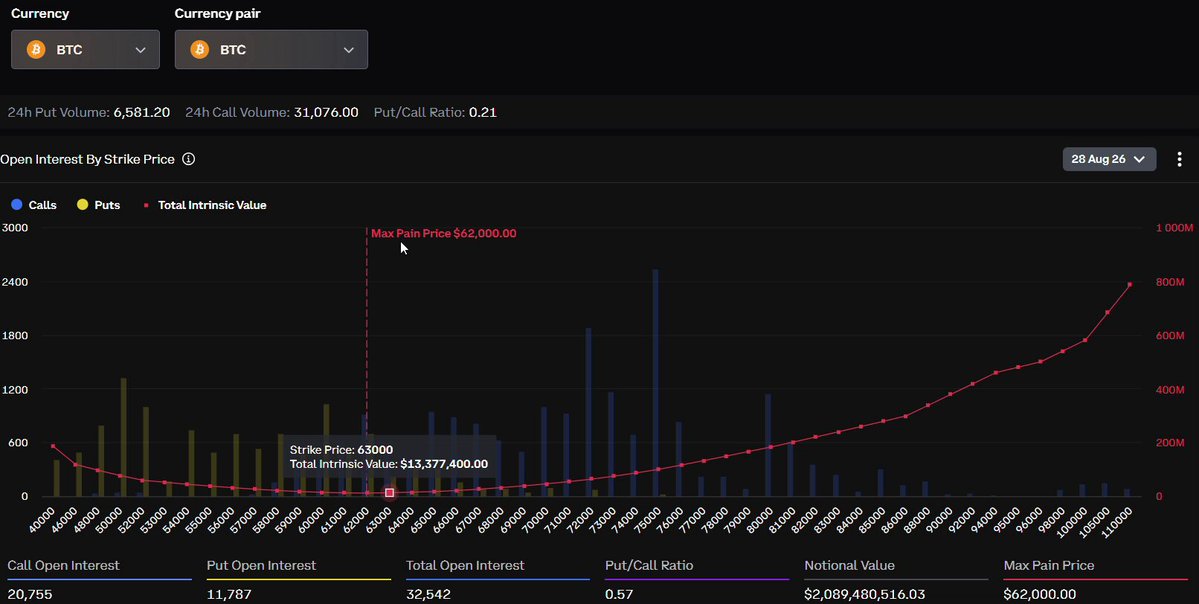Click the bottom Put/Call Ratio value 0.57
The image size is (1199, 604).
(x=619, y=594)
